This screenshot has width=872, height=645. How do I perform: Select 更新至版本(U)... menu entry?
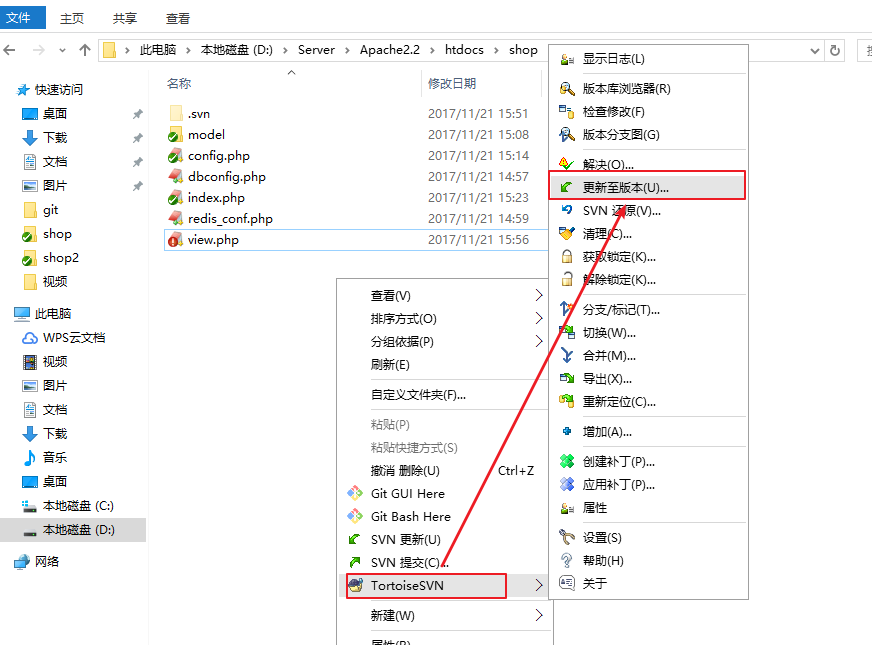625,187
